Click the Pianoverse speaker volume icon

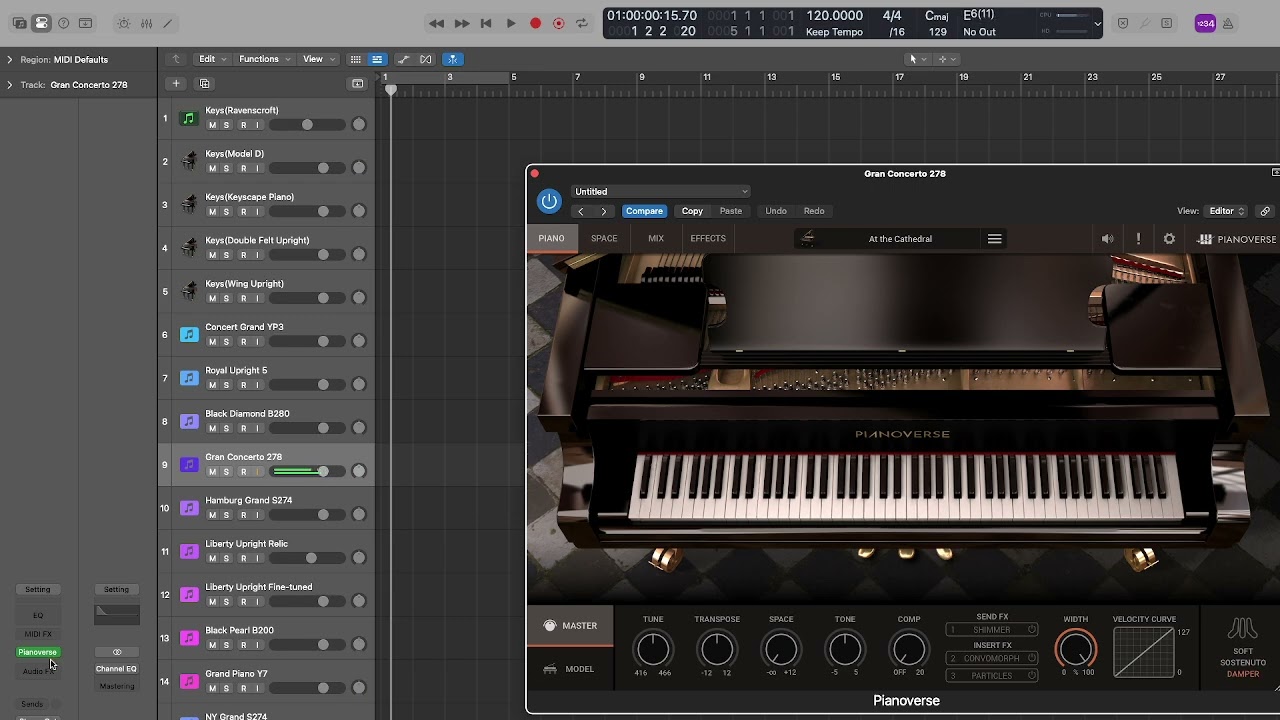1107,239
